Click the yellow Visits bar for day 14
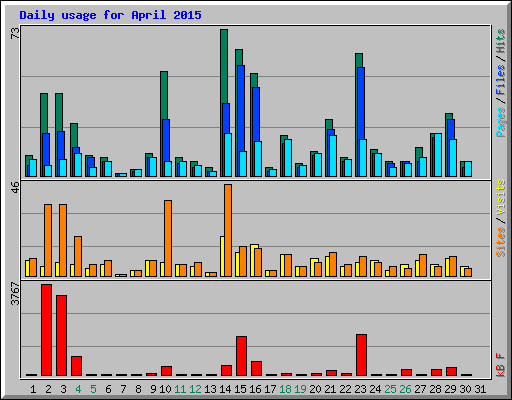The width and height of the screenshot is (512, 400). pos(222,256)
